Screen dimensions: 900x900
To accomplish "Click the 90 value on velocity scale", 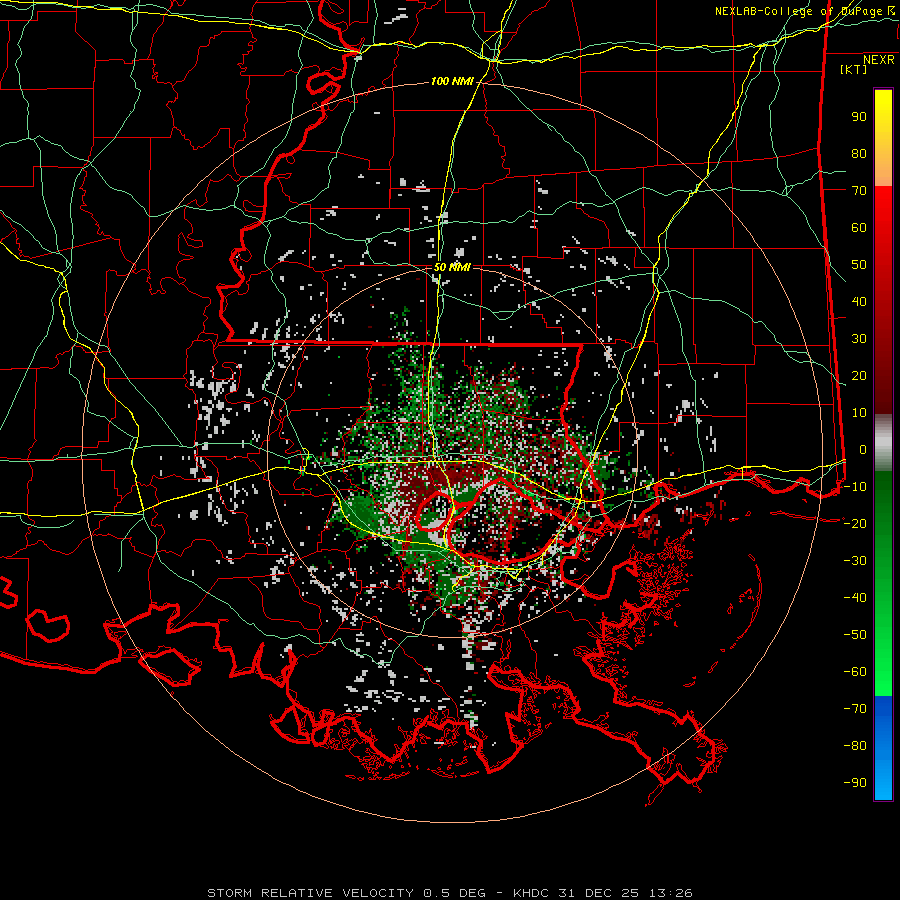I will [x=859, y=117].
